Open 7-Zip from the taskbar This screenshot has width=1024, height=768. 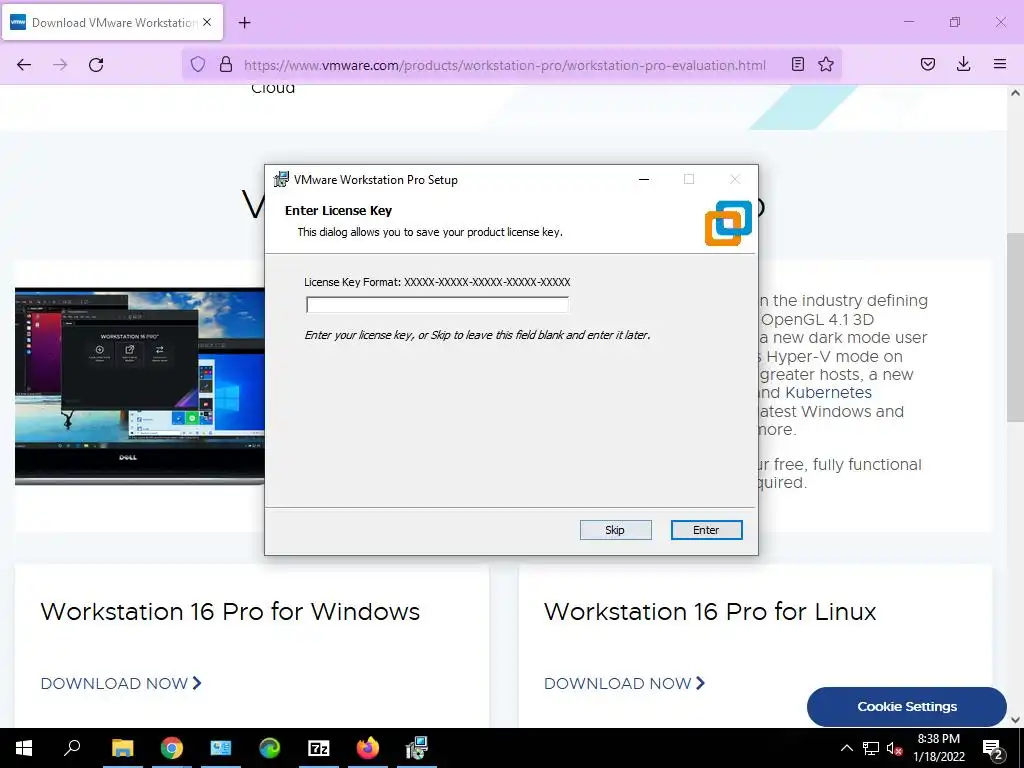pos(318,748)
